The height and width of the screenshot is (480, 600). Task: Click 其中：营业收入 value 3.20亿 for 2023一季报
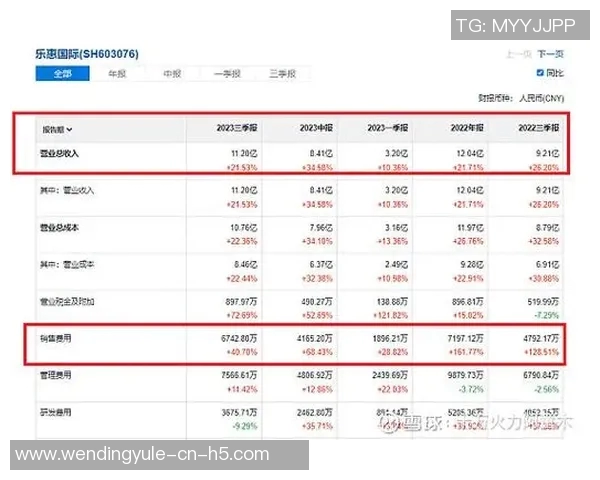click(x=396, y=190)
